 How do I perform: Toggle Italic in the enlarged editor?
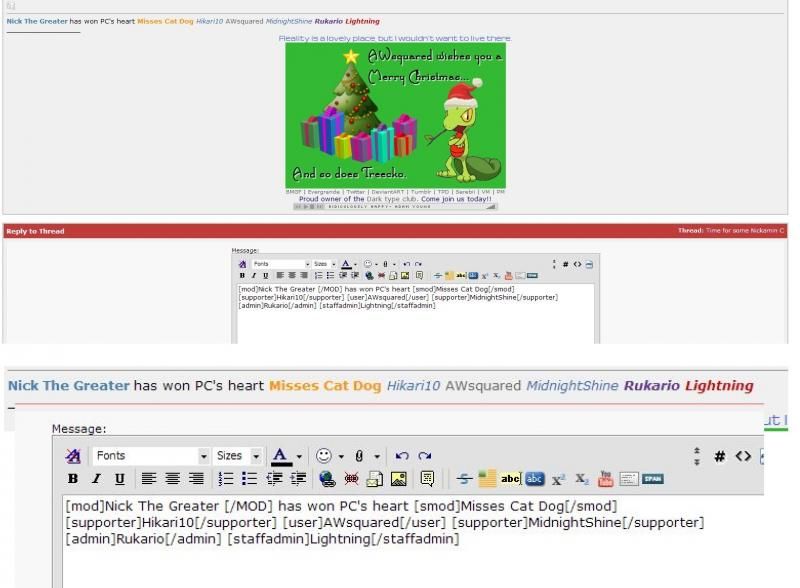pos(96,479)
